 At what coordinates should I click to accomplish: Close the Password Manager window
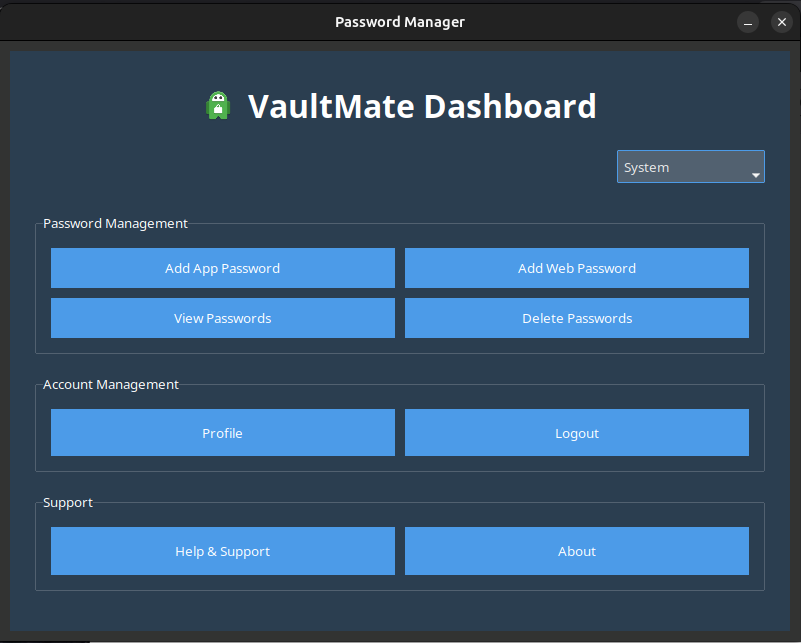[781, 22]
